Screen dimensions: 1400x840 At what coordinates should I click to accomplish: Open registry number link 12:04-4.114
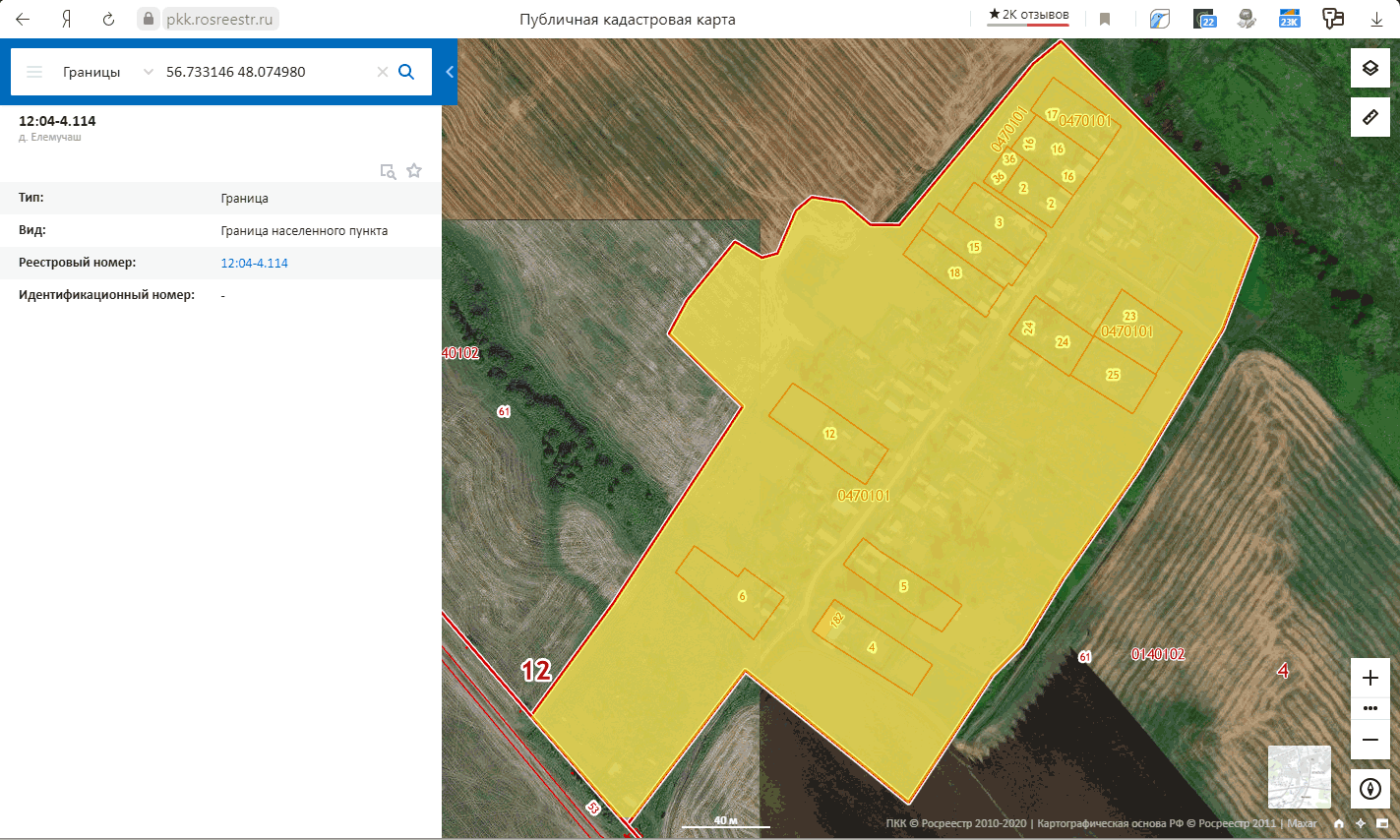click(x=254, y=264)
